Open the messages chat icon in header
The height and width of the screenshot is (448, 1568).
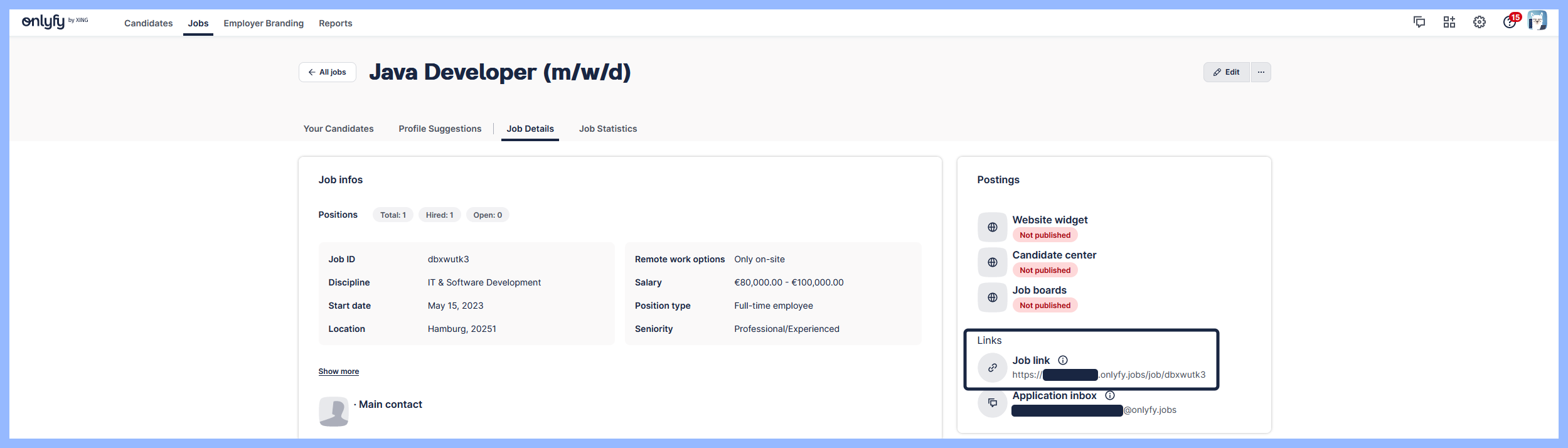coord(1419,23)
